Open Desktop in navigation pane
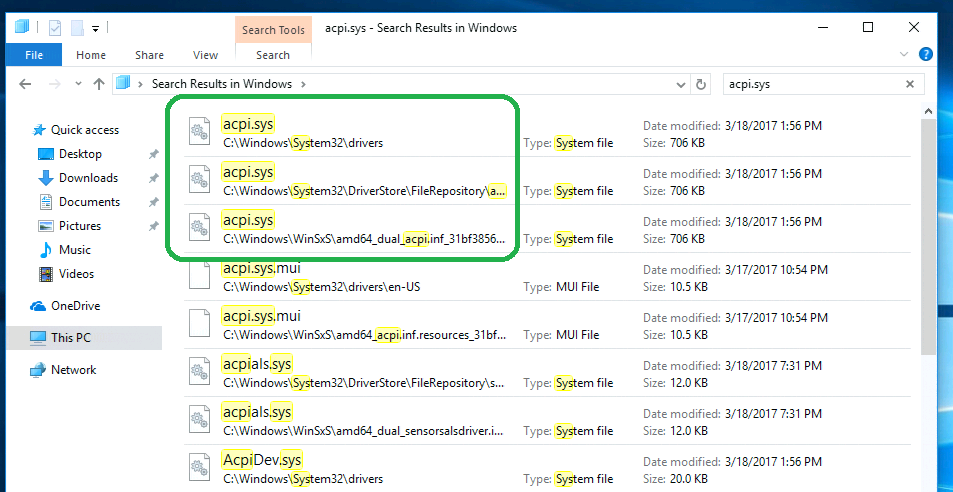Viewport: 953px width, 492px height. click(80, 154)
